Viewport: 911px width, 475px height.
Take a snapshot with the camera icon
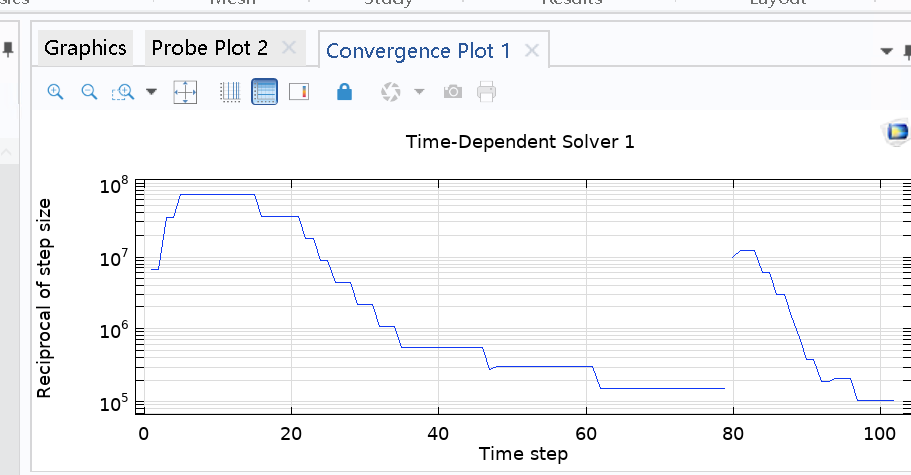(453, 92)
